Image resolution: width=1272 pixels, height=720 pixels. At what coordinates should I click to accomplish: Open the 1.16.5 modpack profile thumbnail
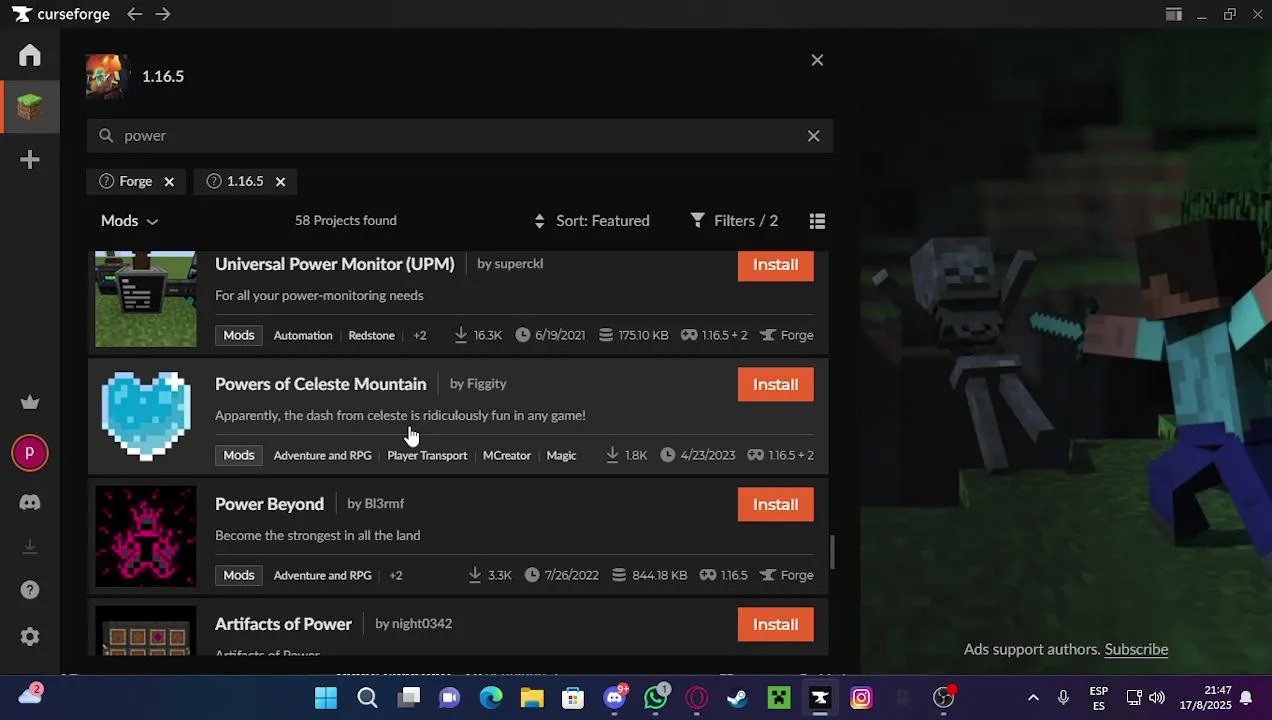tap(107, 76)
